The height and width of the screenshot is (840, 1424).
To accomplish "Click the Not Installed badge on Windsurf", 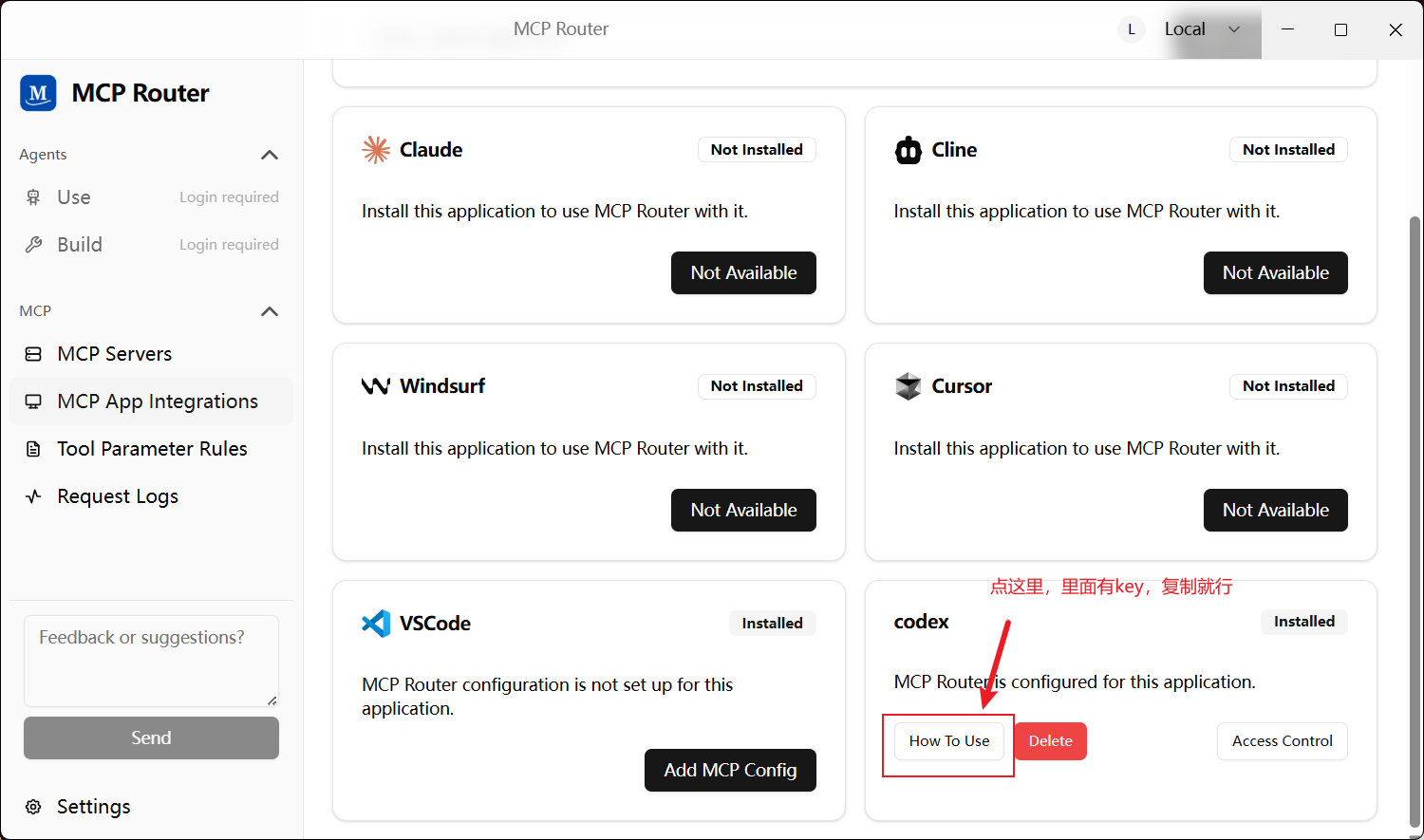I will point(757,386).
